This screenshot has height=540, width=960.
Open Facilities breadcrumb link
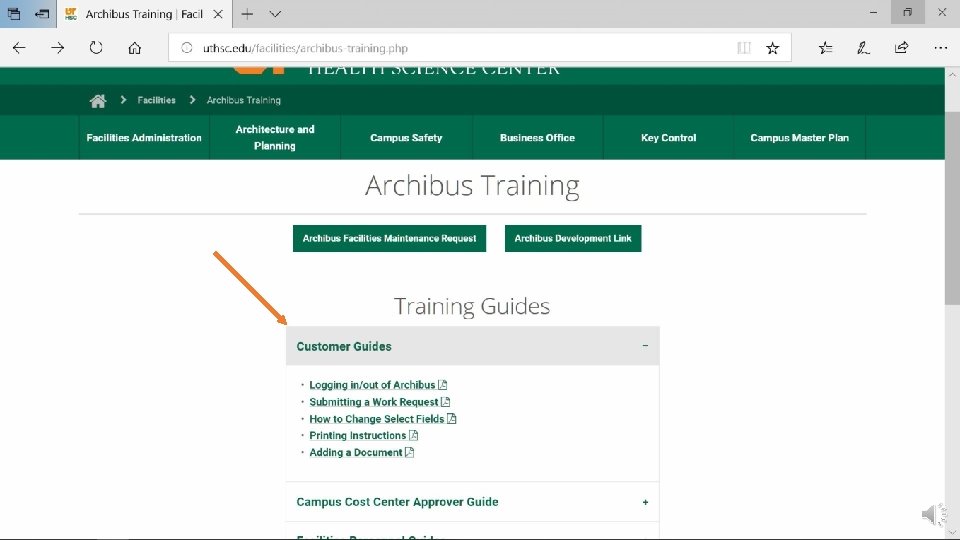pyautogui.click(x=156, y=100)
